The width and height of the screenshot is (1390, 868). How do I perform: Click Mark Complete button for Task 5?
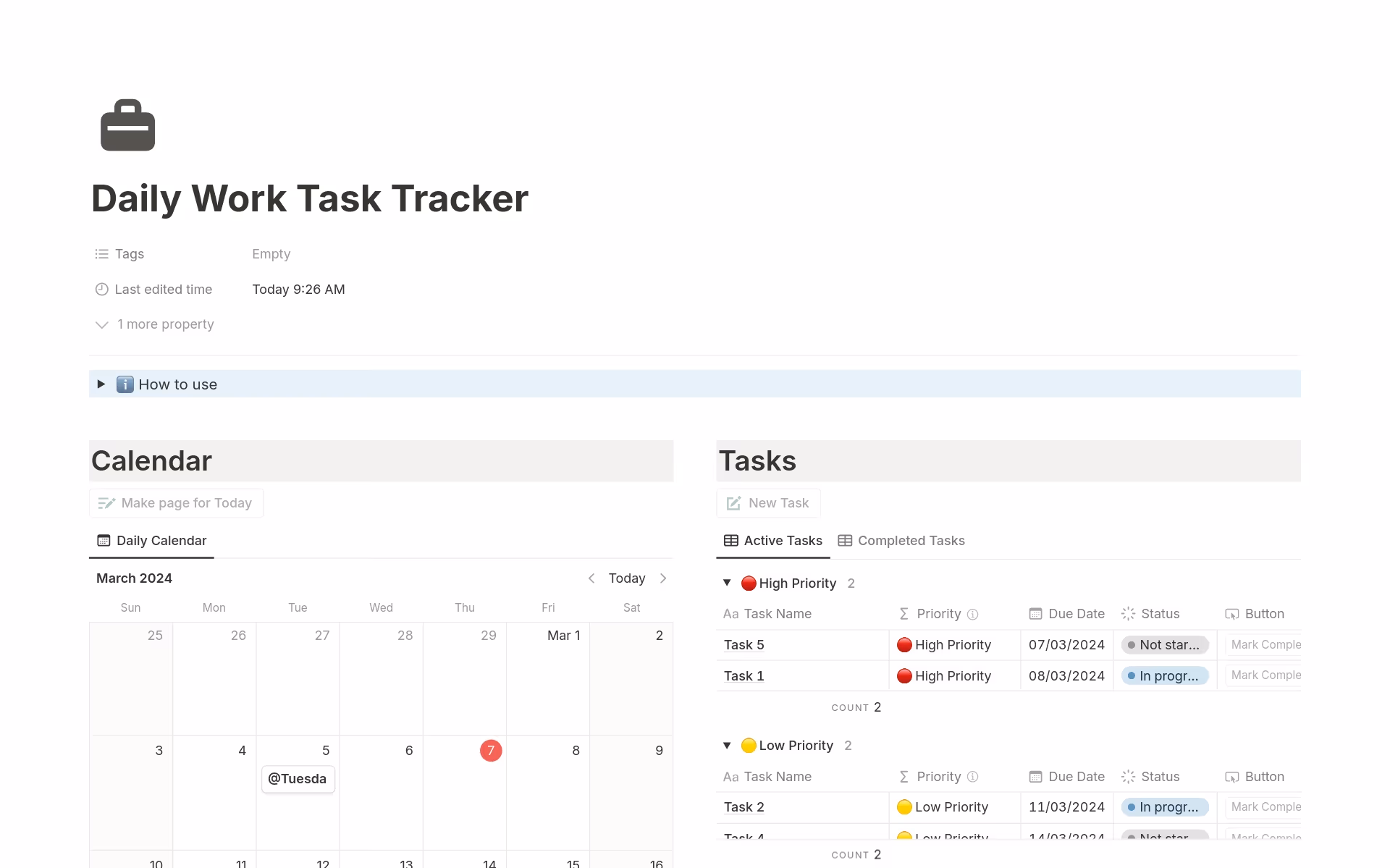click(1264, 645)
